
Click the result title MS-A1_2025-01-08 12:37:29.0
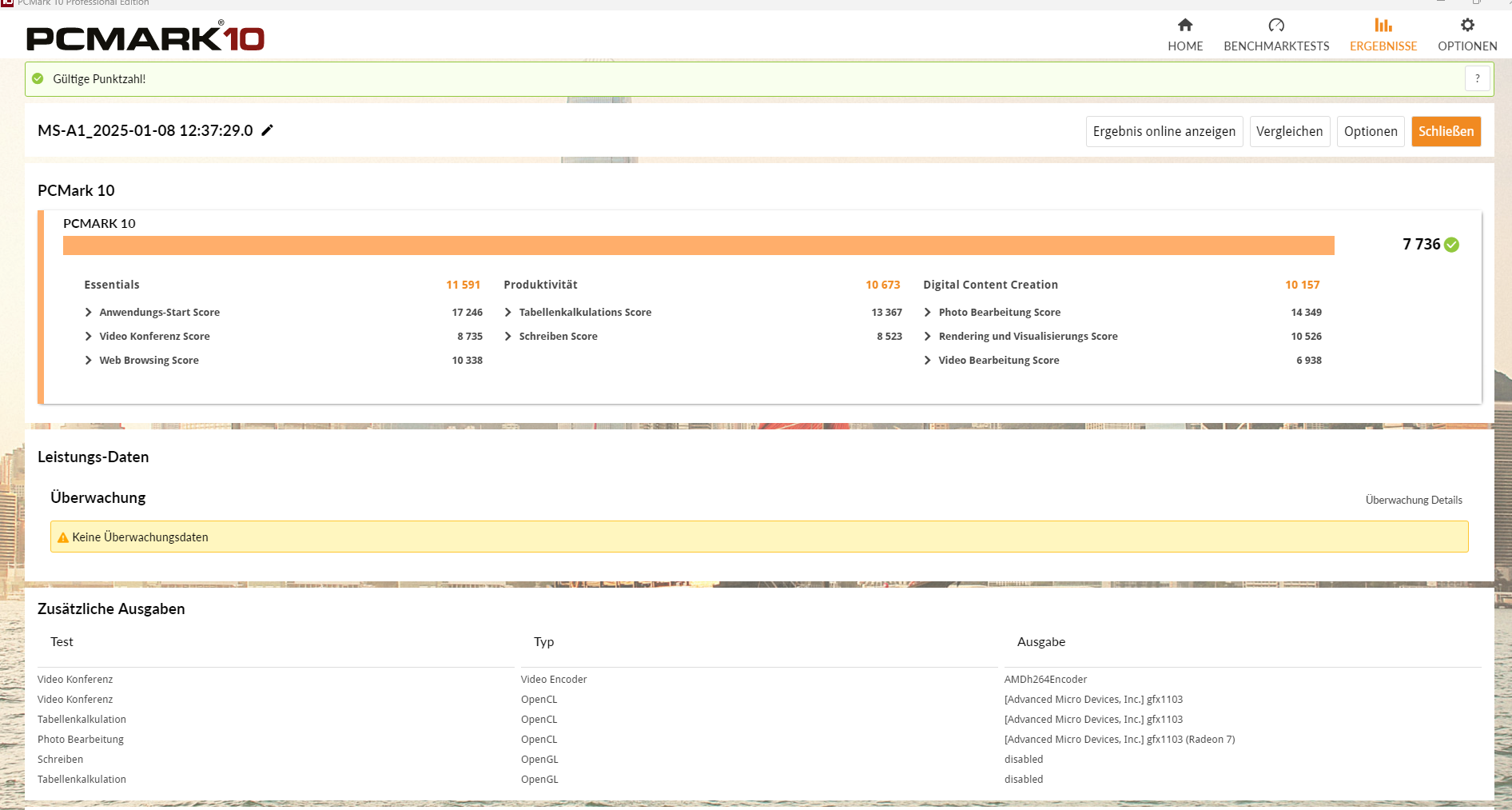(145, 130)
